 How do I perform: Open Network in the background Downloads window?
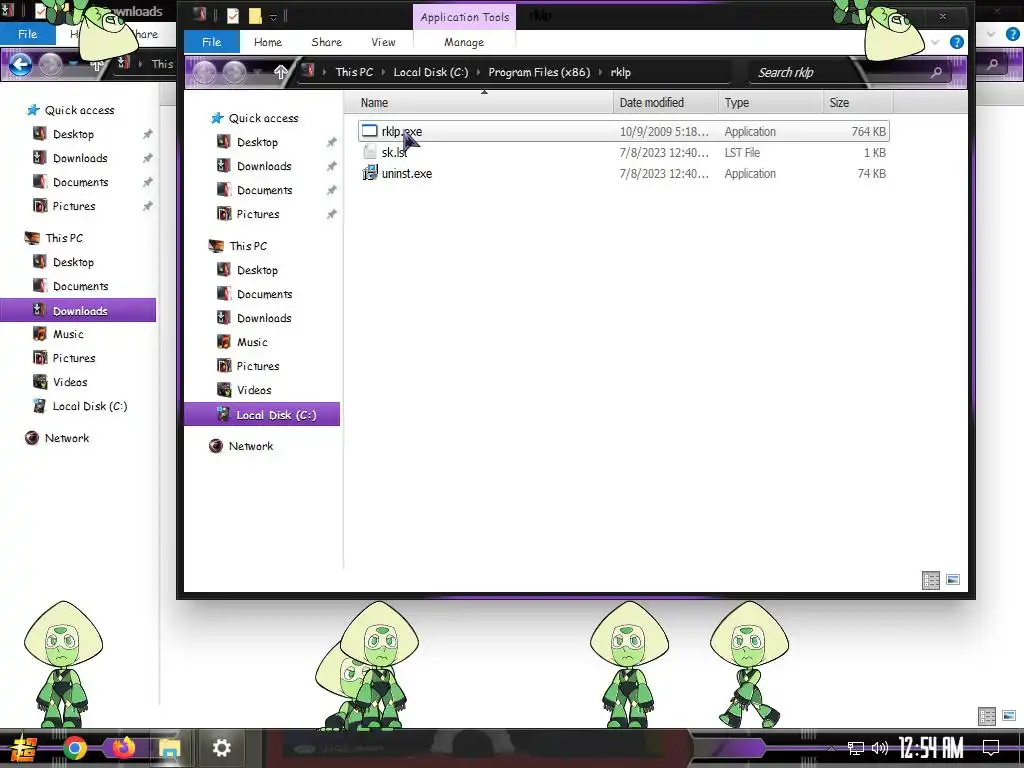[67, 438]
